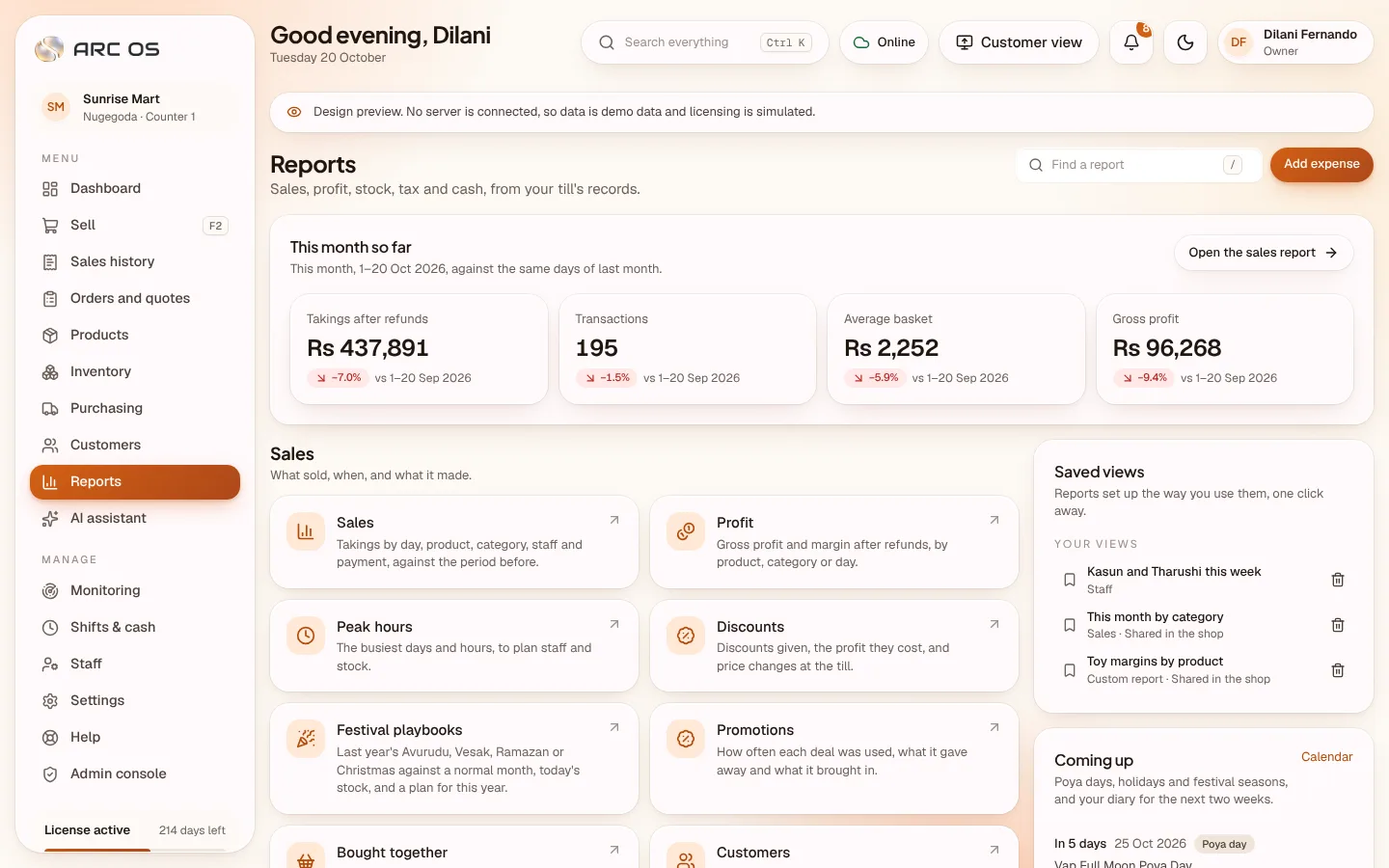Viewport: 1389px width, 868px height.
Task: Delete This month by category saved view
Action: point(1338,625)
